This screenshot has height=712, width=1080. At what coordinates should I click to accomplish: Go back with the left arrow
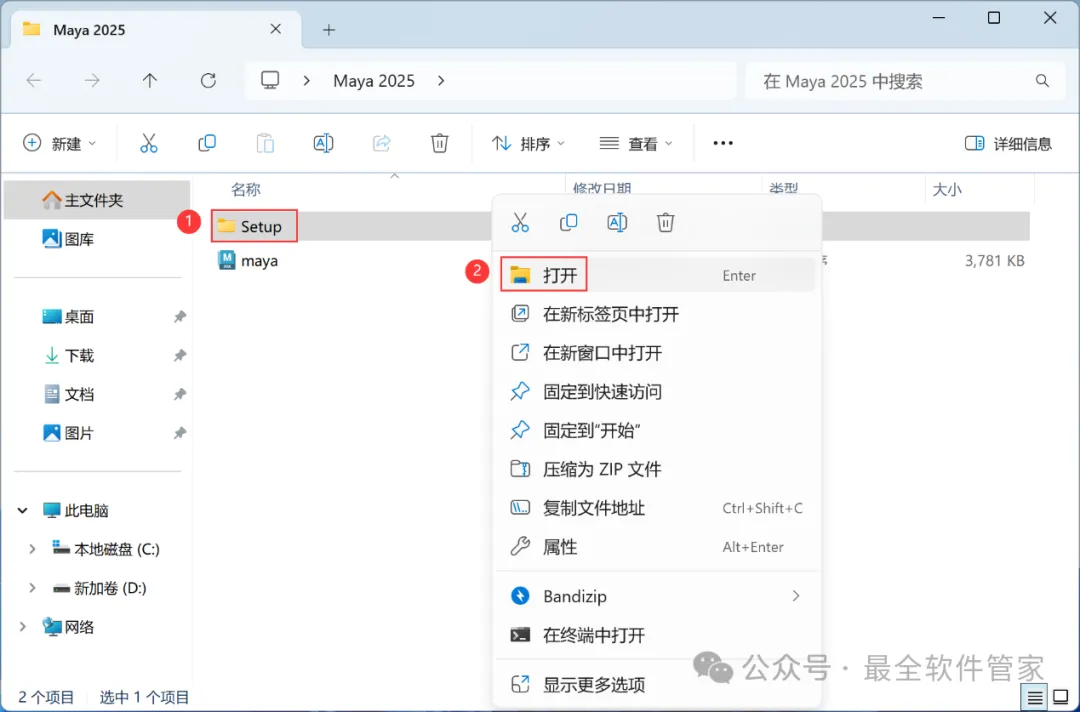click(x=34, y=81)
